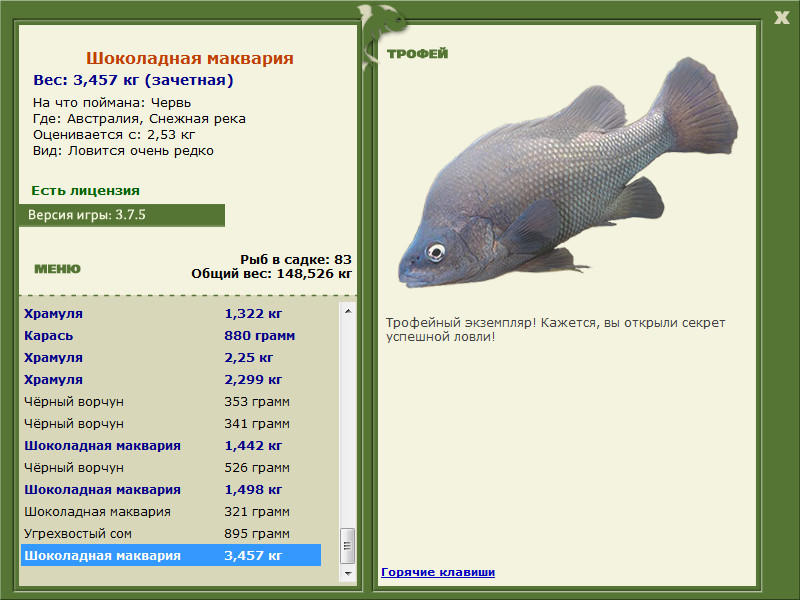Select Храмуля 2,25 кг row
Viewport: 800px width, 600px height.
tap(171, 358)
